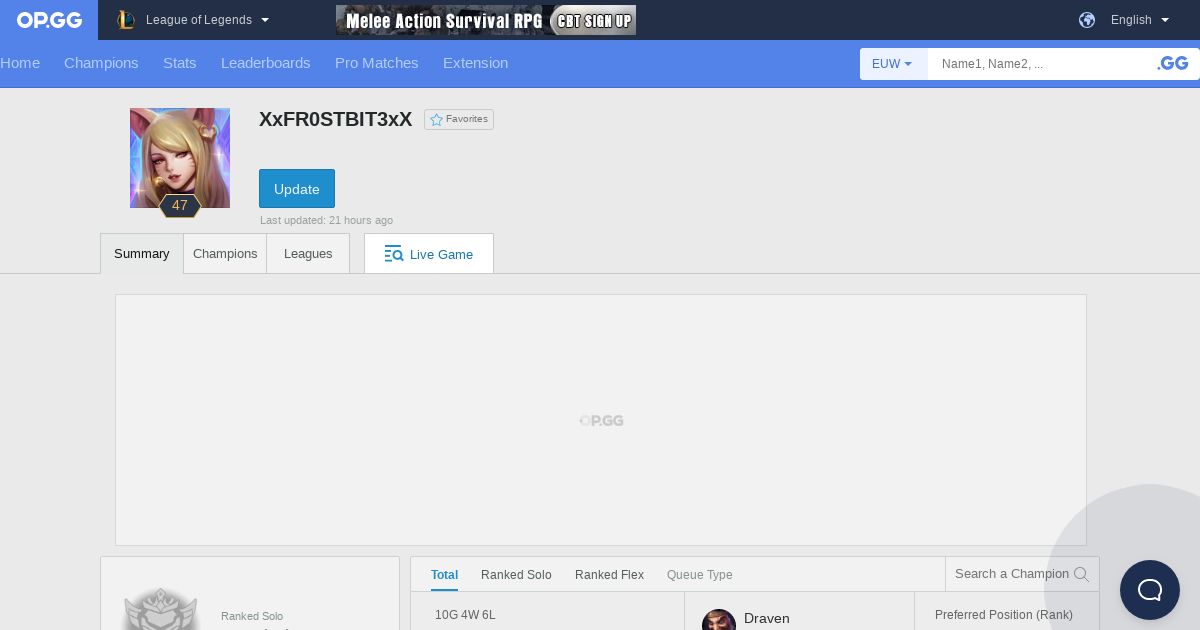Viewport: 1200px width, 630px height.
Task: Click the globe language icon
Action: 1087,20
